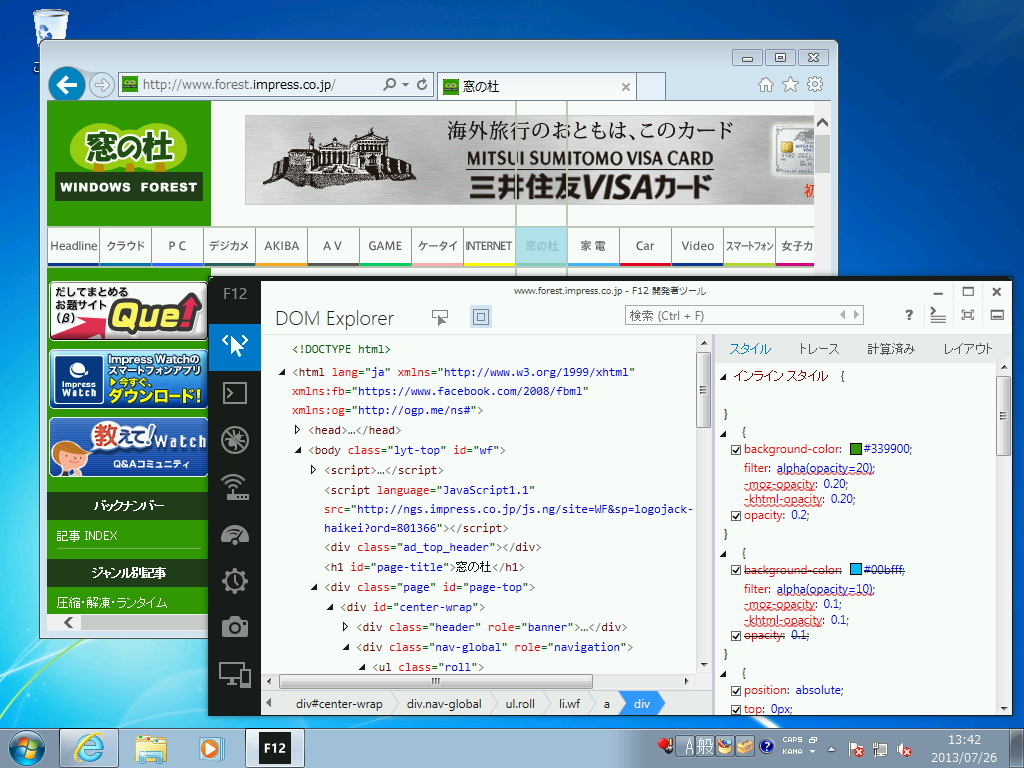Open the DOM Explorer tool in sidebar
The width and height of the screenshot is (1024, 768).
234,345
